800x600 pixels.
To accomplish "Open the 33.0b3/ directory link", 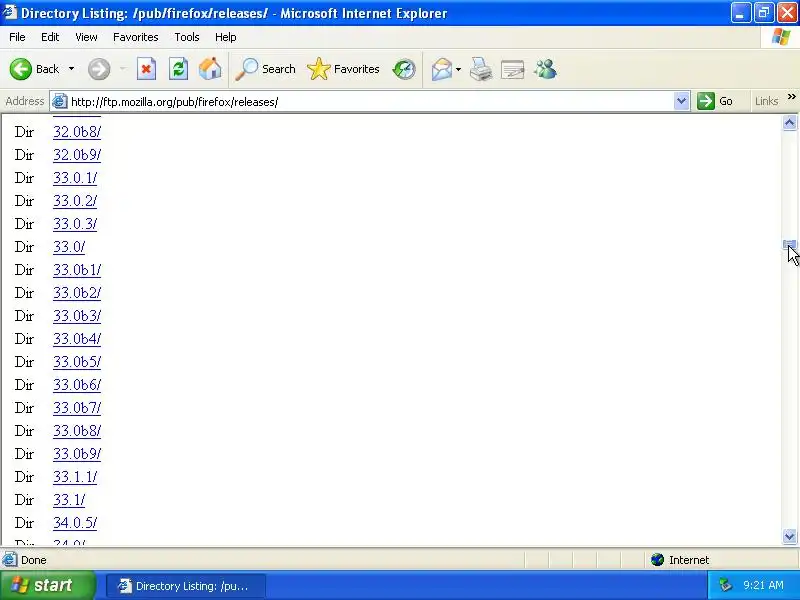I will [x=77, y=316].
